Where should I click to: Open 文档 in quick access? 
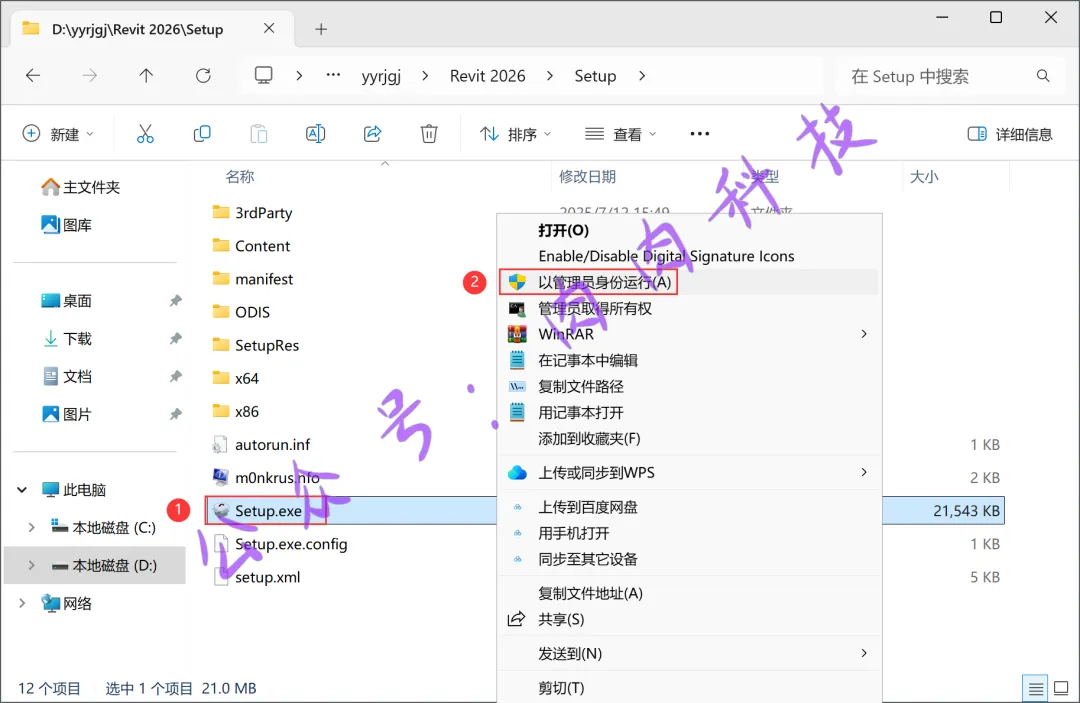click(x=66, y=376)
